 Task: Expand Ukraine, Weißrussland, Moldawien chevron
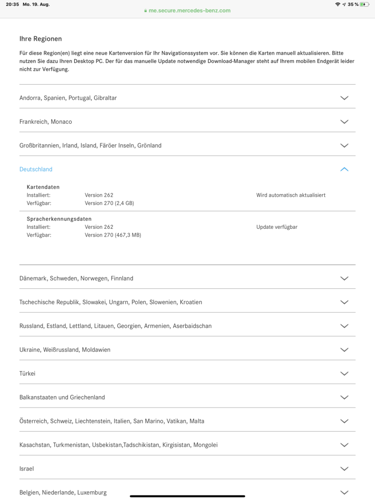tap(344, 350)
